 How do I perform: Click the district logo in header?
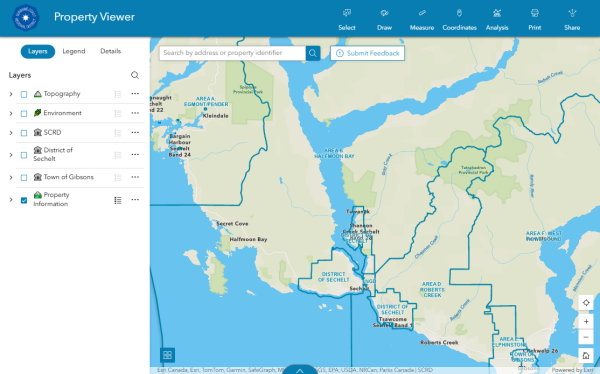26,18
